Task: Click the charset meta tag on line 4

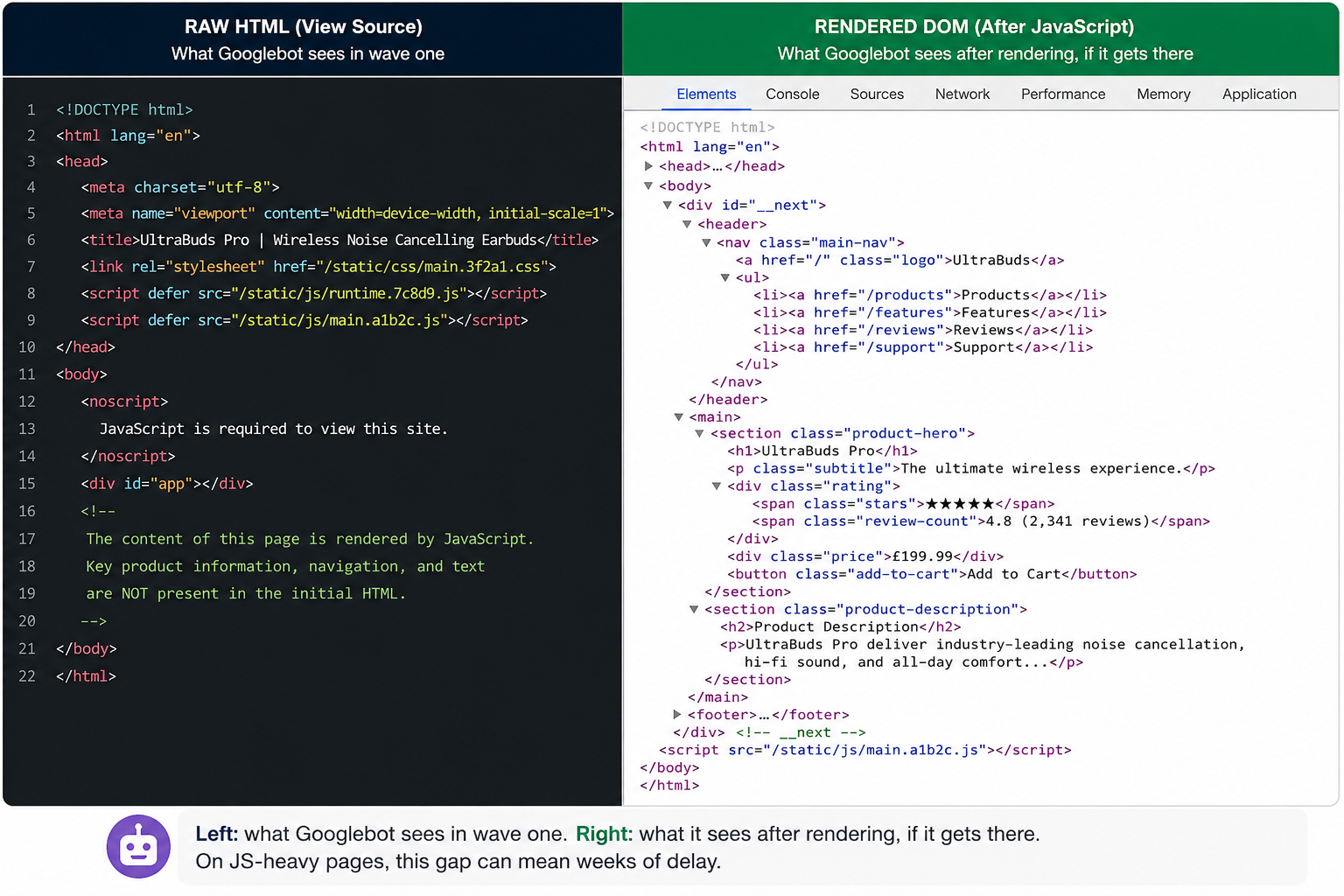Action: [x=180, y=187]
